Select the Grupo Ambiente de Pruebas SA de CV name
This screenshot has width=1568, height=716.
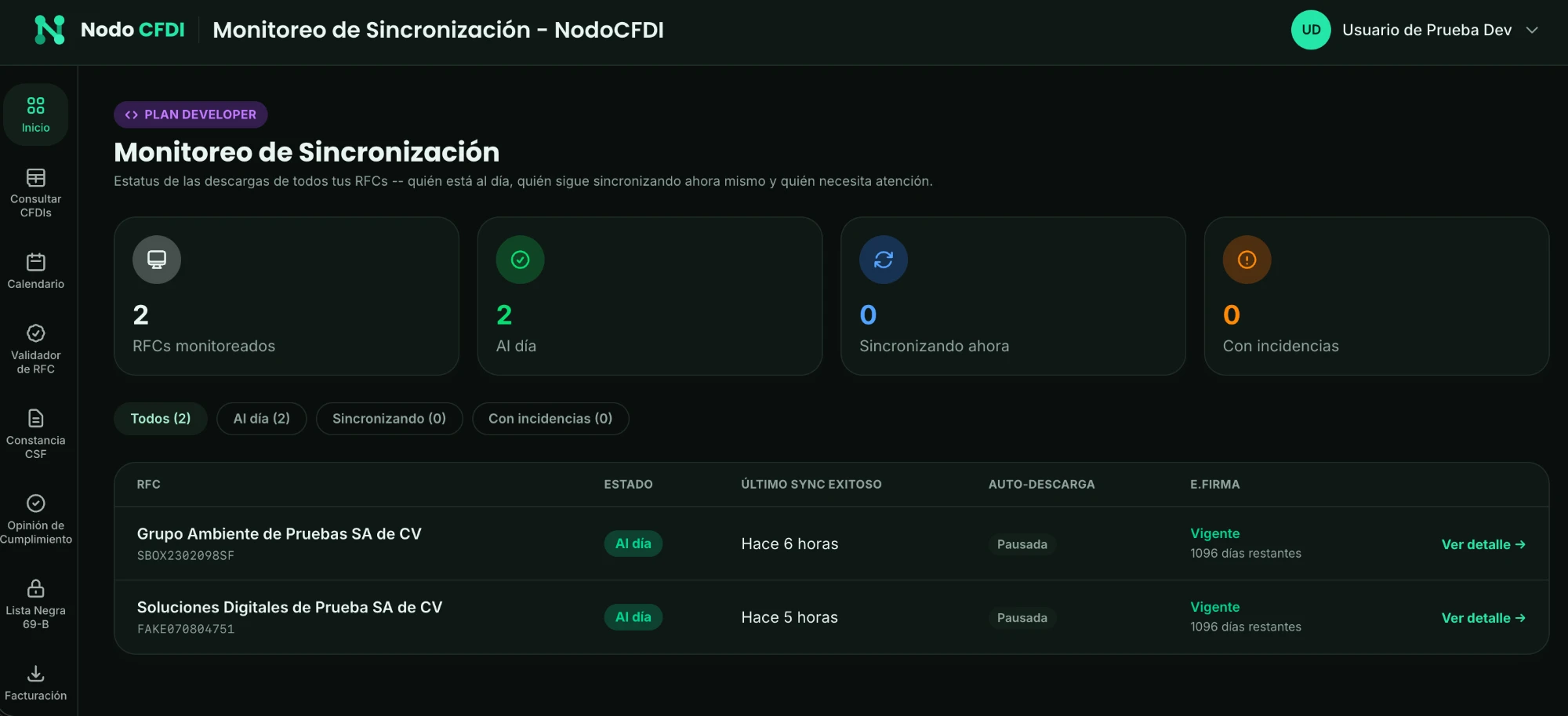tap(279, 534)
